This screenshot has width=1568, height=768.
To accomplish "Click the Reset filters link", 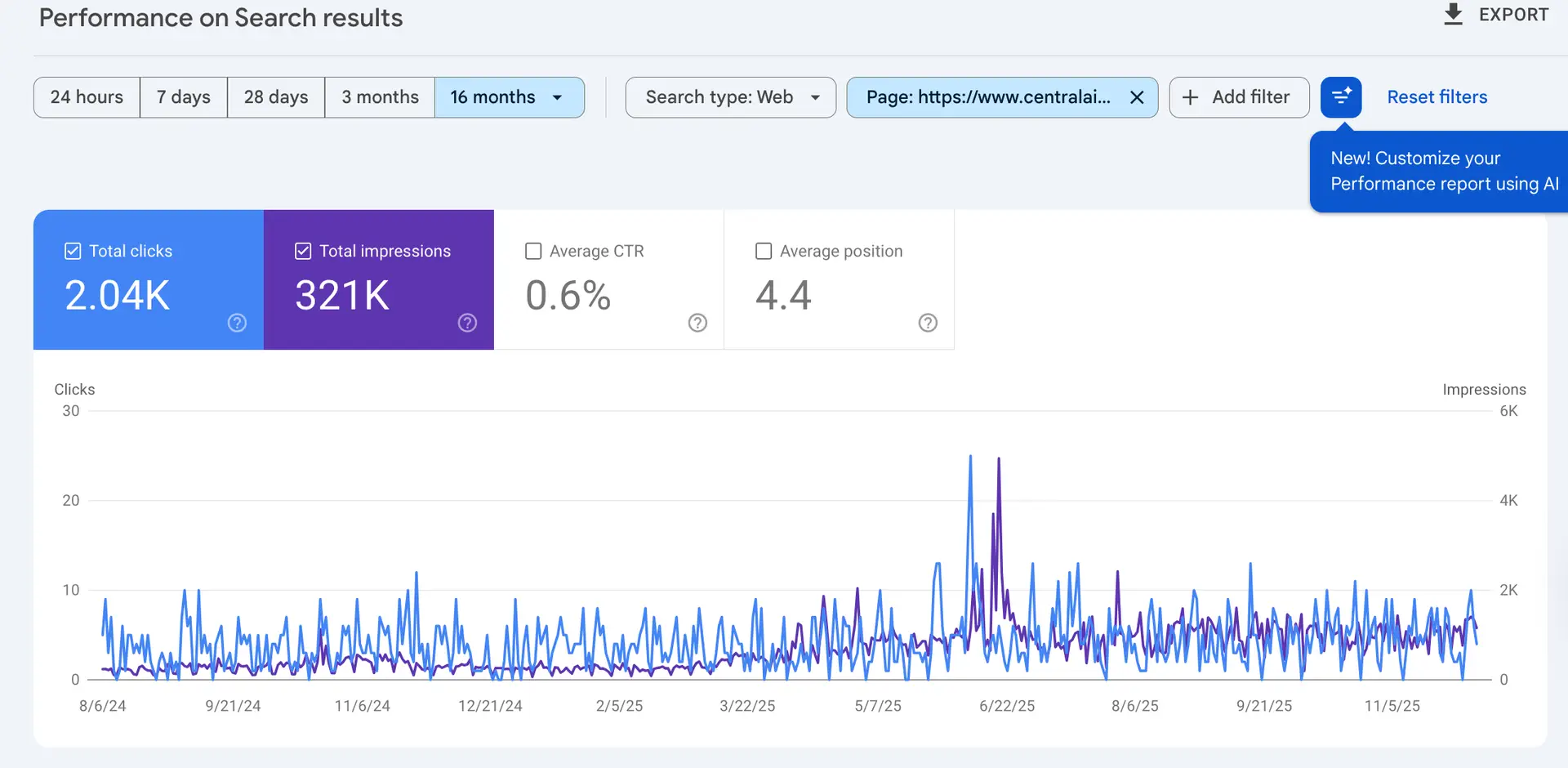I will [1437, 97].
